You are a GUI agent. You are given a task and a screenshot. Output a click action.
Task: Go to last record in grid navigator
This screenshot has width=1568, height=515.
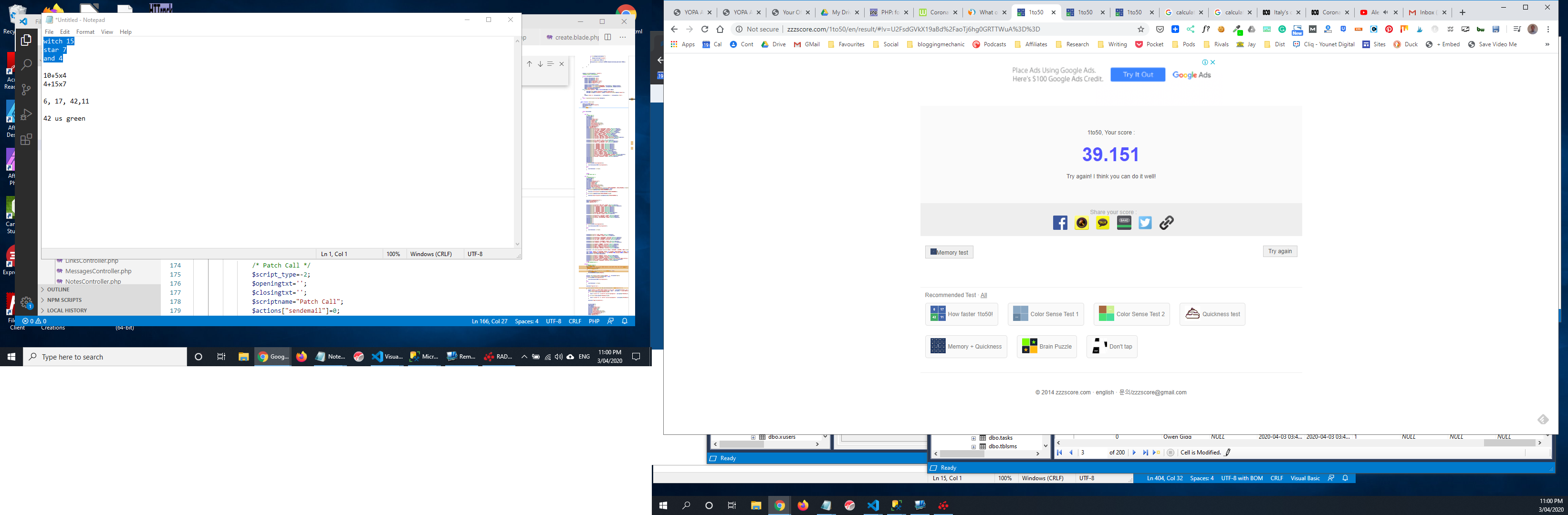click(x=1145, y=453)
